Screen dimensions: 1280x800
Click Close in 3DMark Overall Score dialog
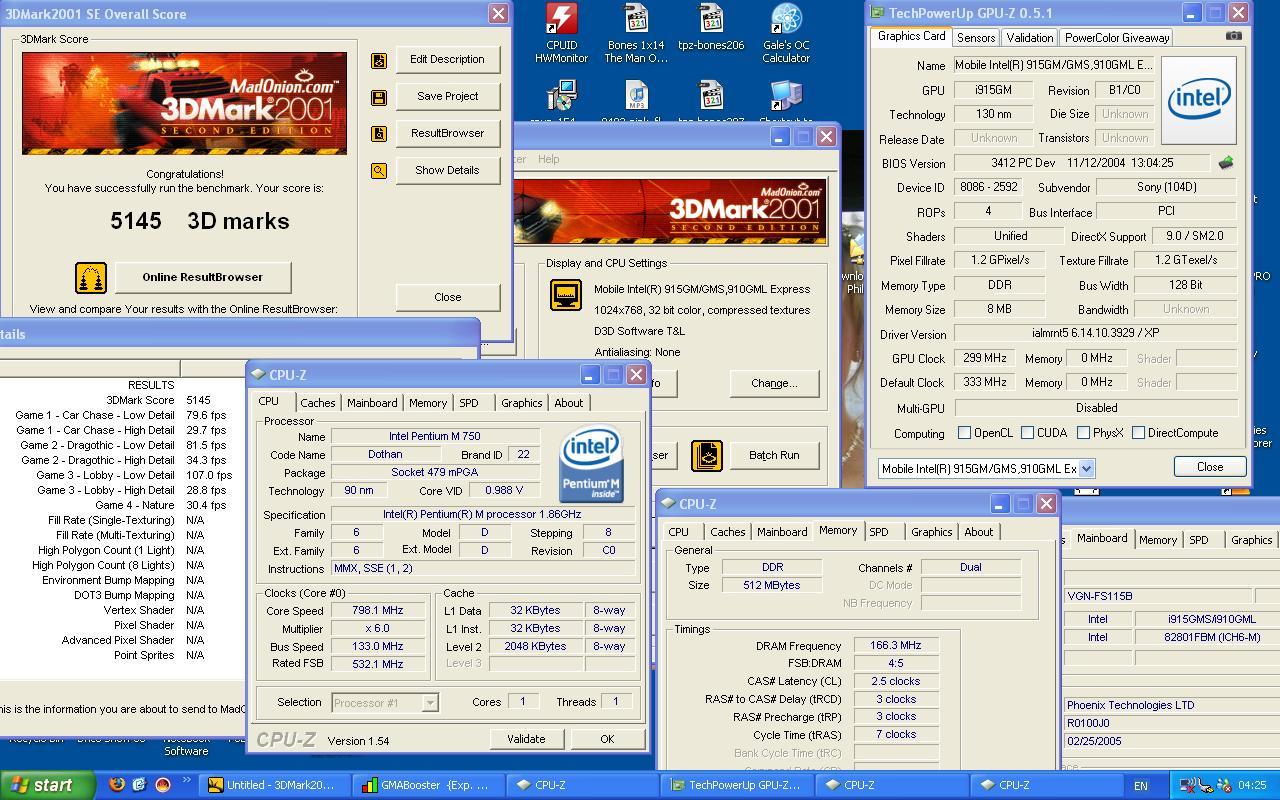(447, 297)
